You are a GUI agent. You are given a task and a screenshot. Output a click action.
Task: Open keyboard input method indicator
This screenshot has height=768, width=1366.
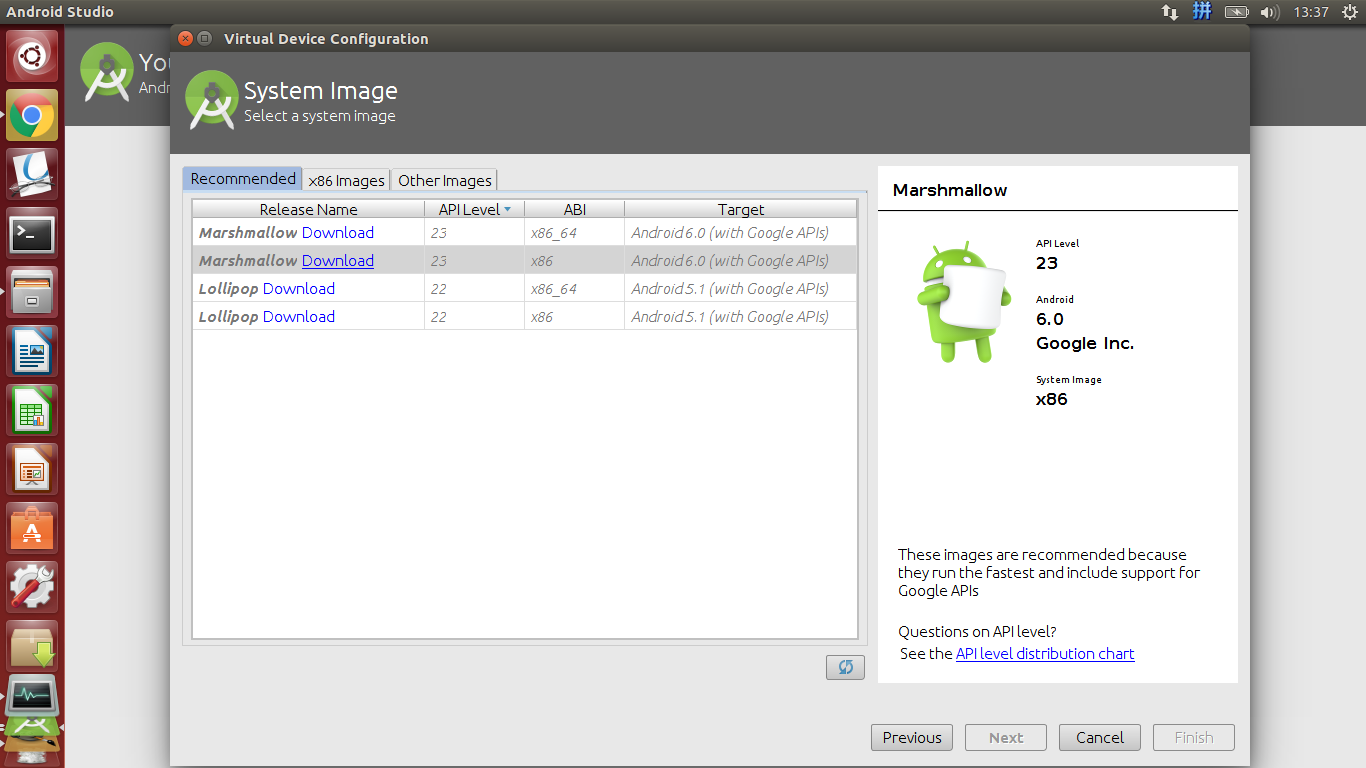coord(1203,12)
